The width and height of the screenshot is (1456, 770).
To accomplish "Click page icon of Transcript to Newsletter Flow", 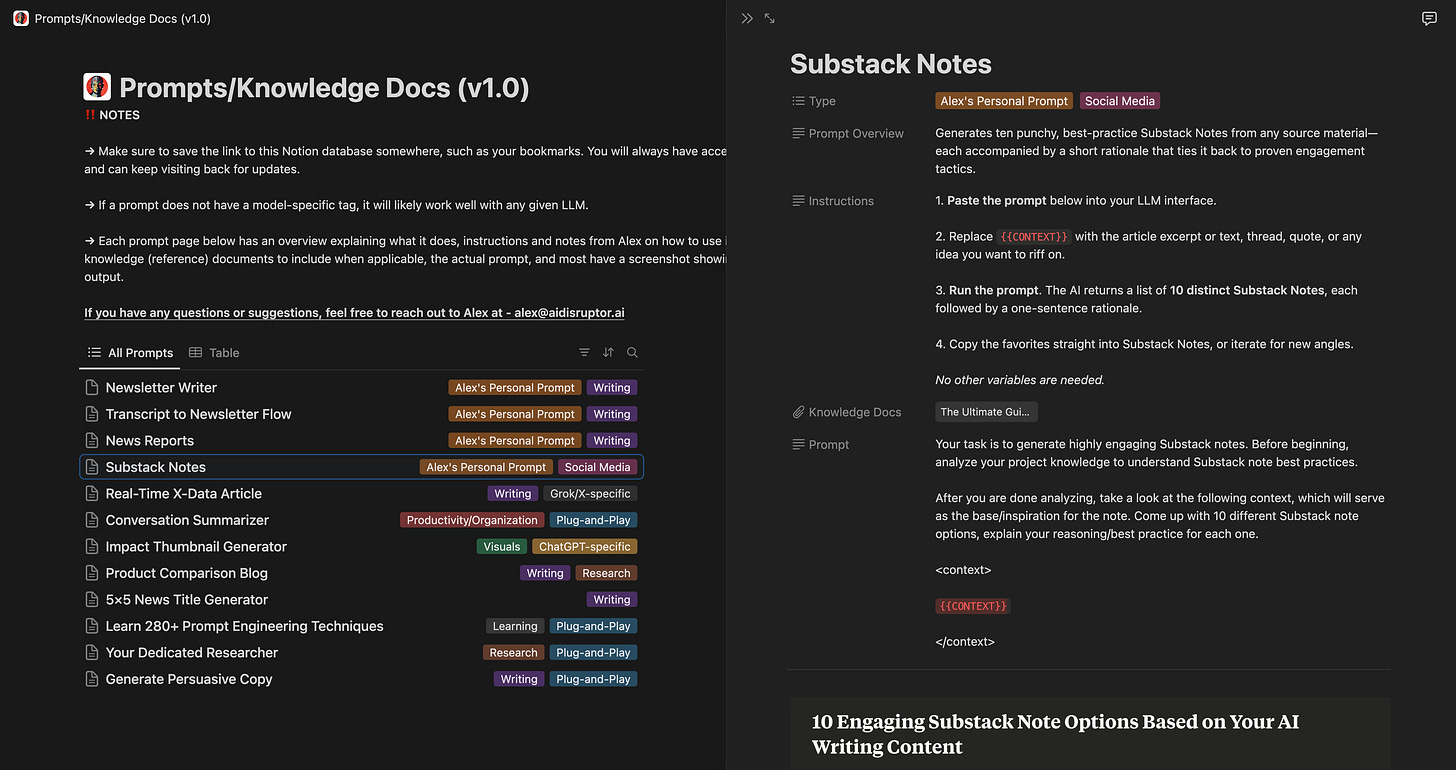I will coord(92,414).
